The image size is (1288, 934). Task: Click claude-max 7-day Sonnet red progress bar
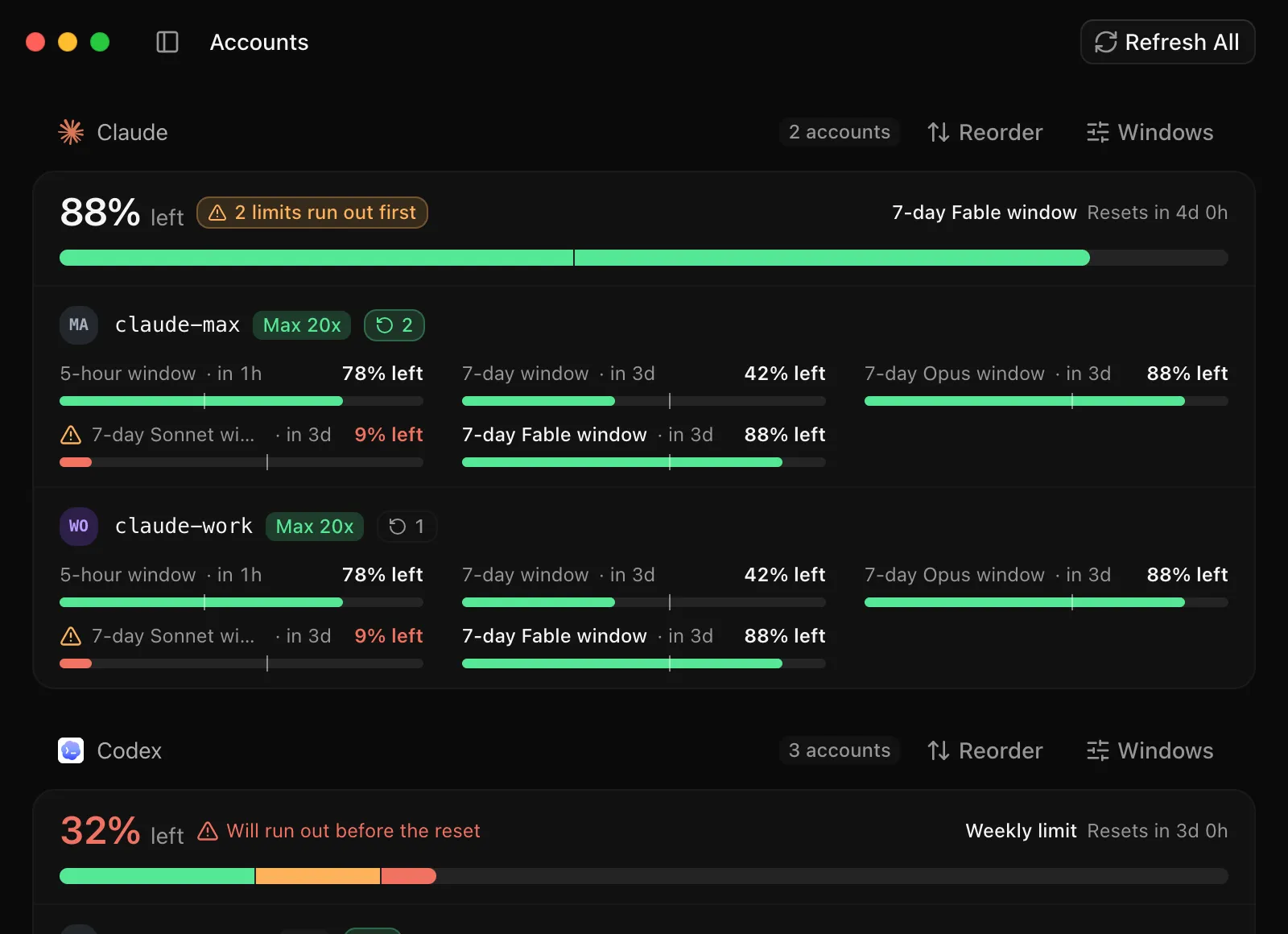point(242,462)
